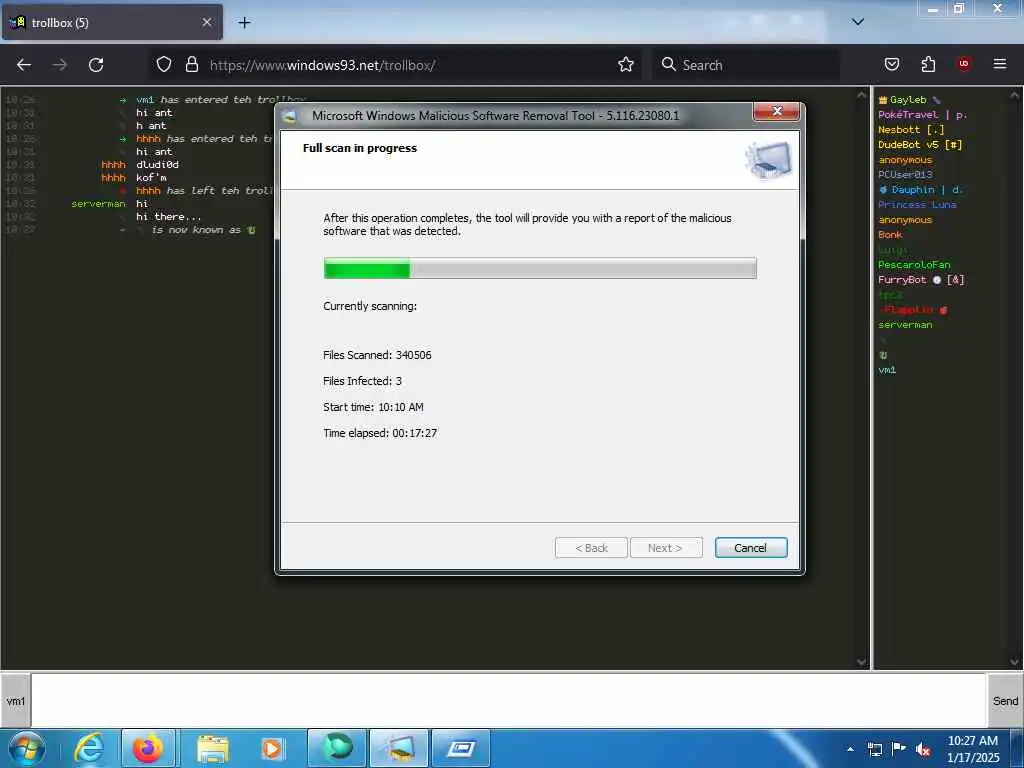
Task: Close the Malicious Software Removal Tool dialog
Action: tap(776, 112)
